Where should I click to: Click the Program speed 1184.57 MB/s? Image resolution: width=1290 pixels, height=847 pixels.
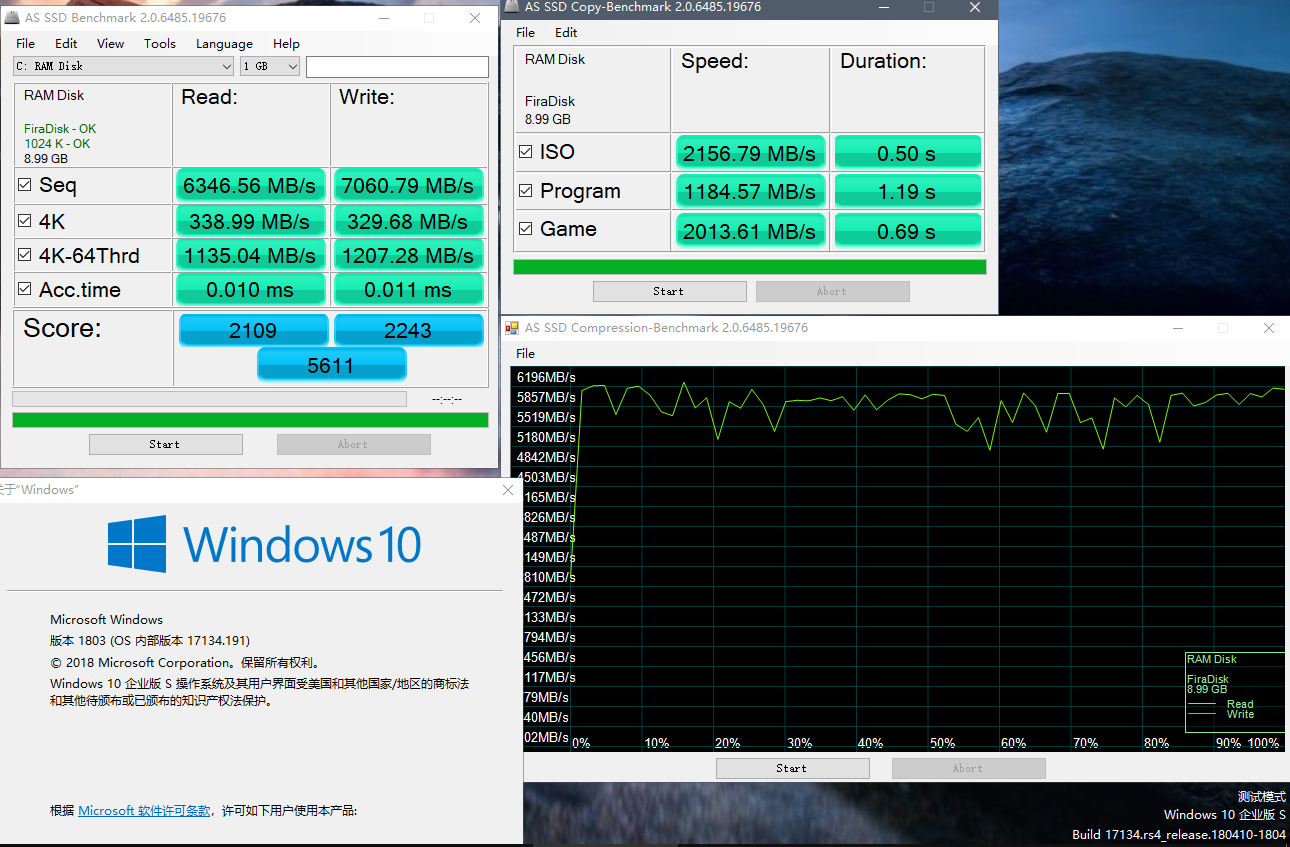751,191
